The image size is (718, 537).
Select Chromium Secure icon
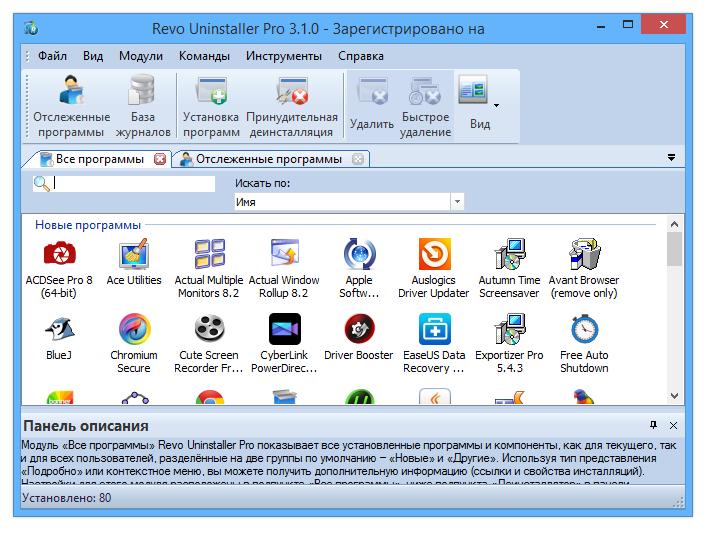[134, 343]
